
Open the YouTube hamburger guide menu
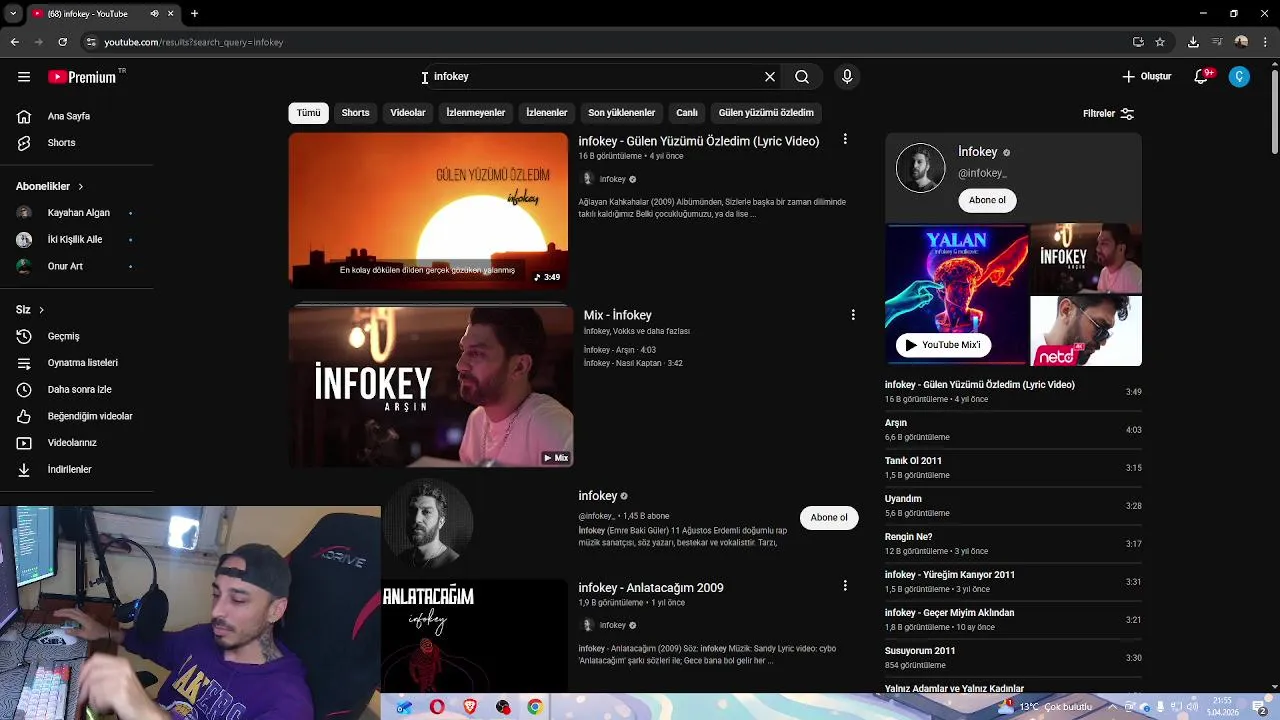pos(24,77)
